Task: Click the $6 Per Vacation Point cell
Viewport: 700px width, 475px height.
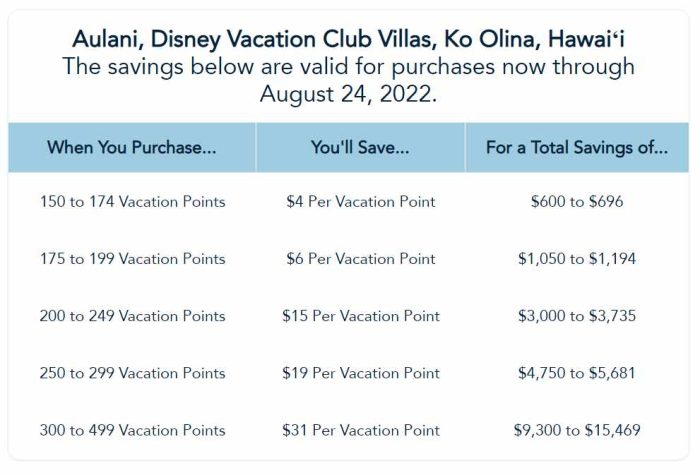Action: pyautogui.click(x=360, y=259)
